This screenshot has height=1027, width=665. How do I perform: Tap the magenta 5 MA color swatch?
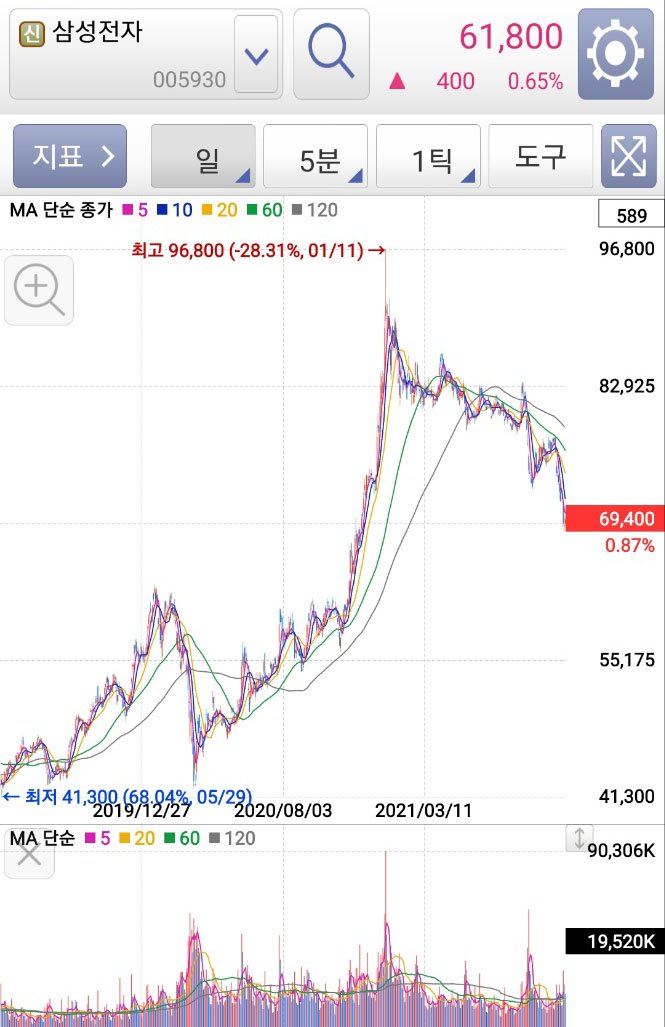point(128,210)
